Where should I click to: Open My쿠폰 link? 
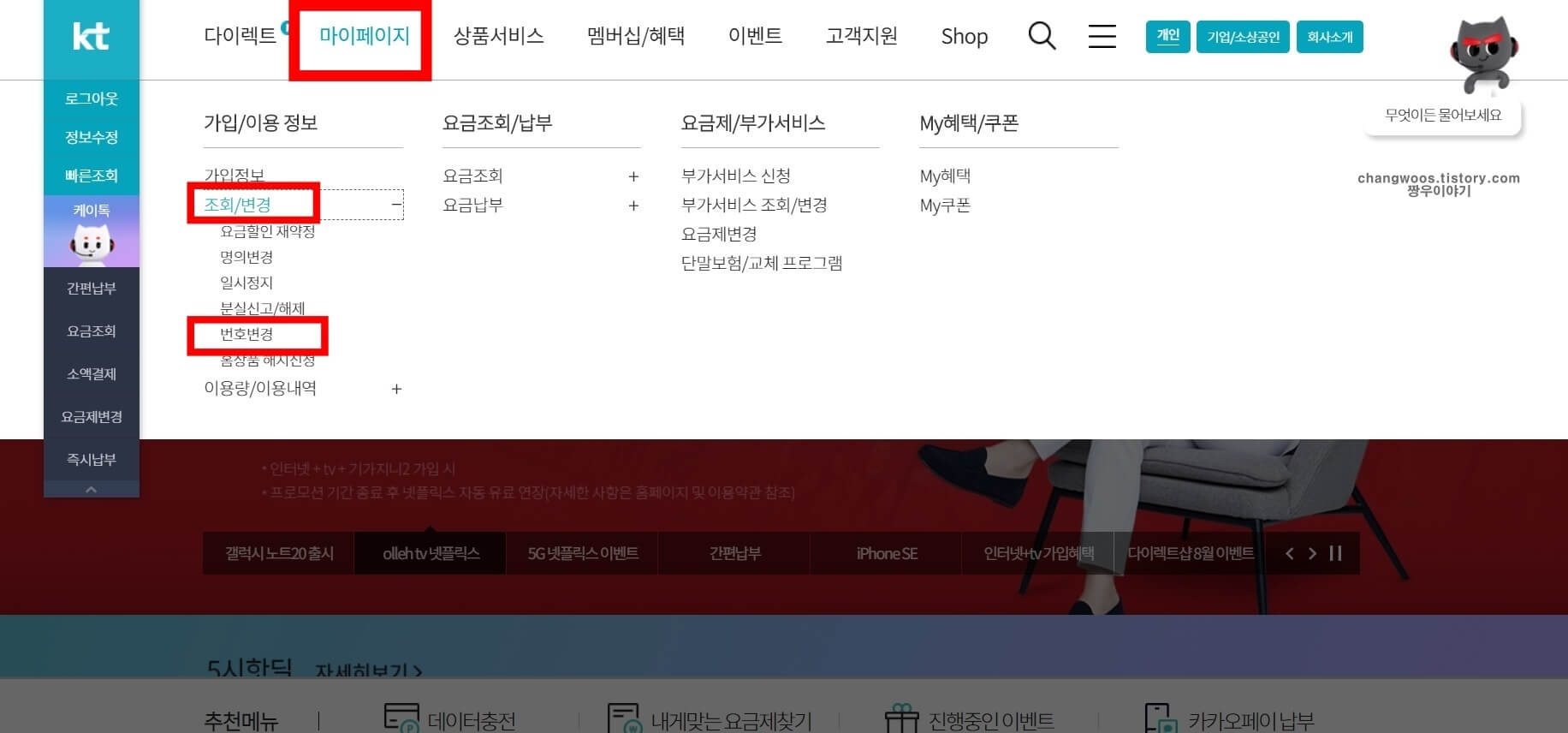point(945,205)
